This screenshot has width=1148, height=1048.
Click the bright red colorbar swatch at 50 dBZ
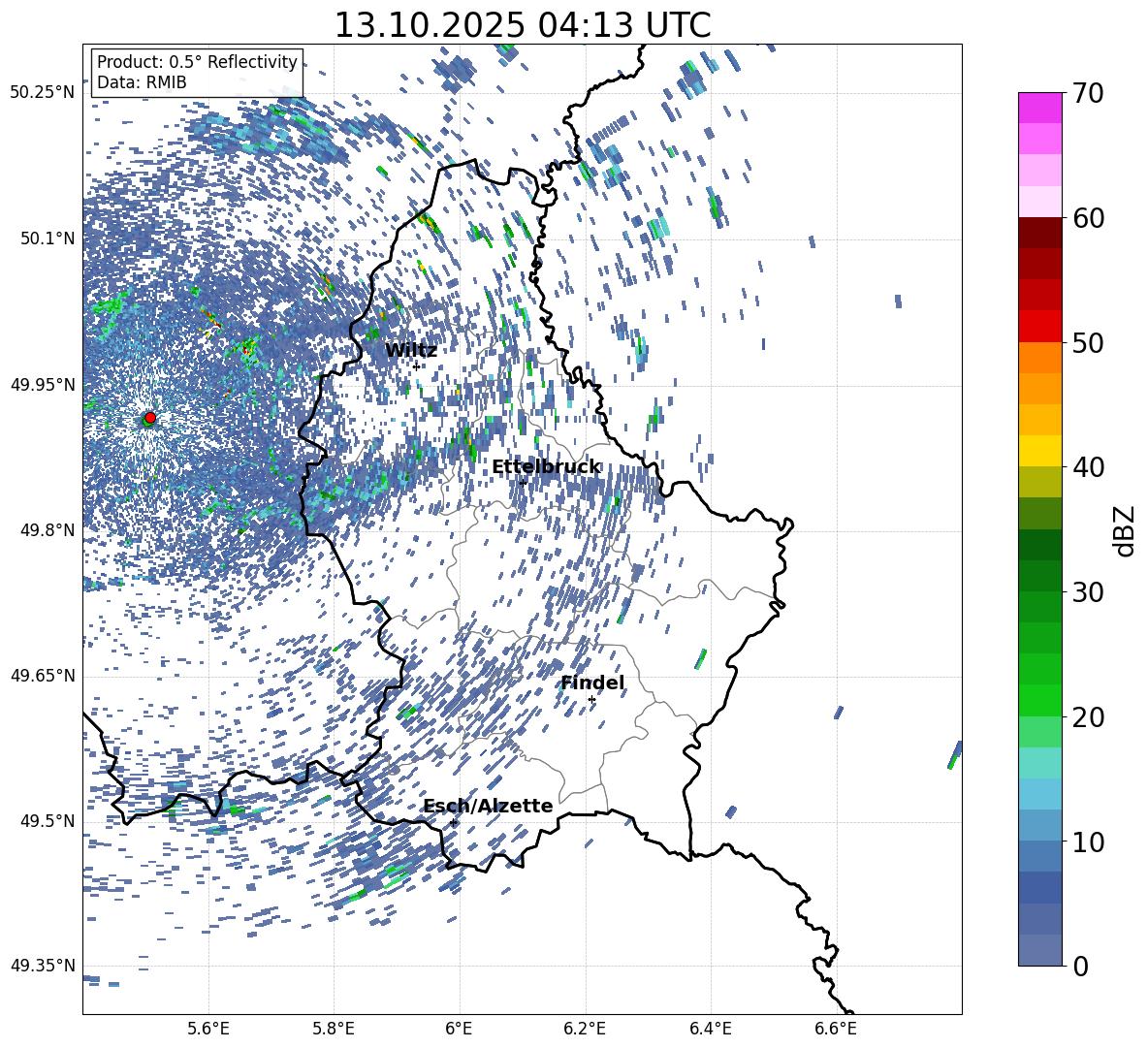[x=1039, y=327]
